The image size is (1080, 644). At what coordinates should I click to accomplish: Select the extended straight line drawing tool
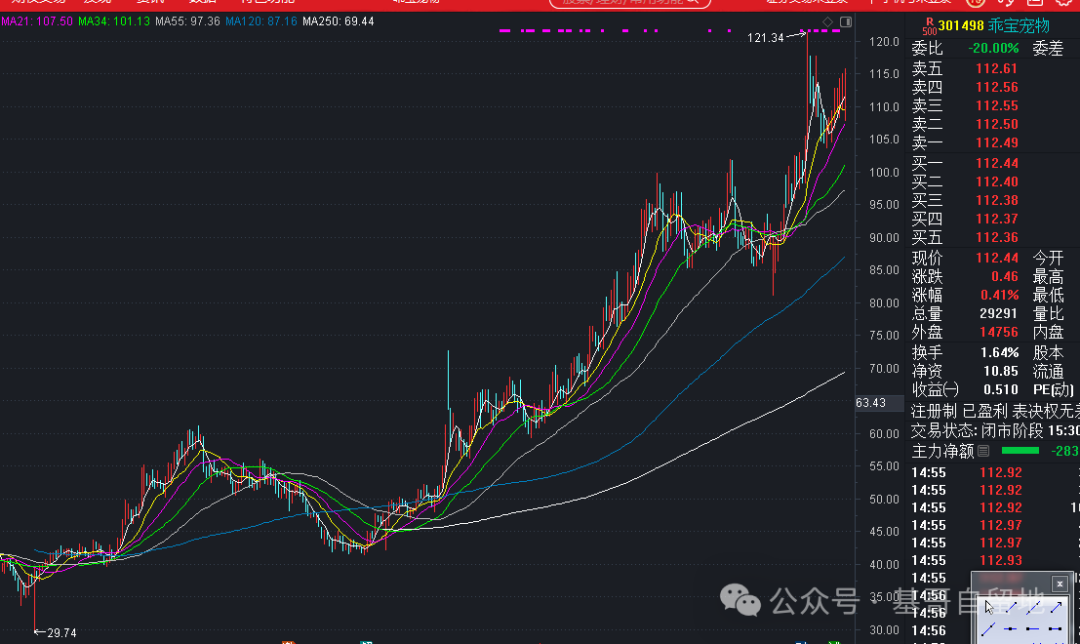coord(1033,607)
